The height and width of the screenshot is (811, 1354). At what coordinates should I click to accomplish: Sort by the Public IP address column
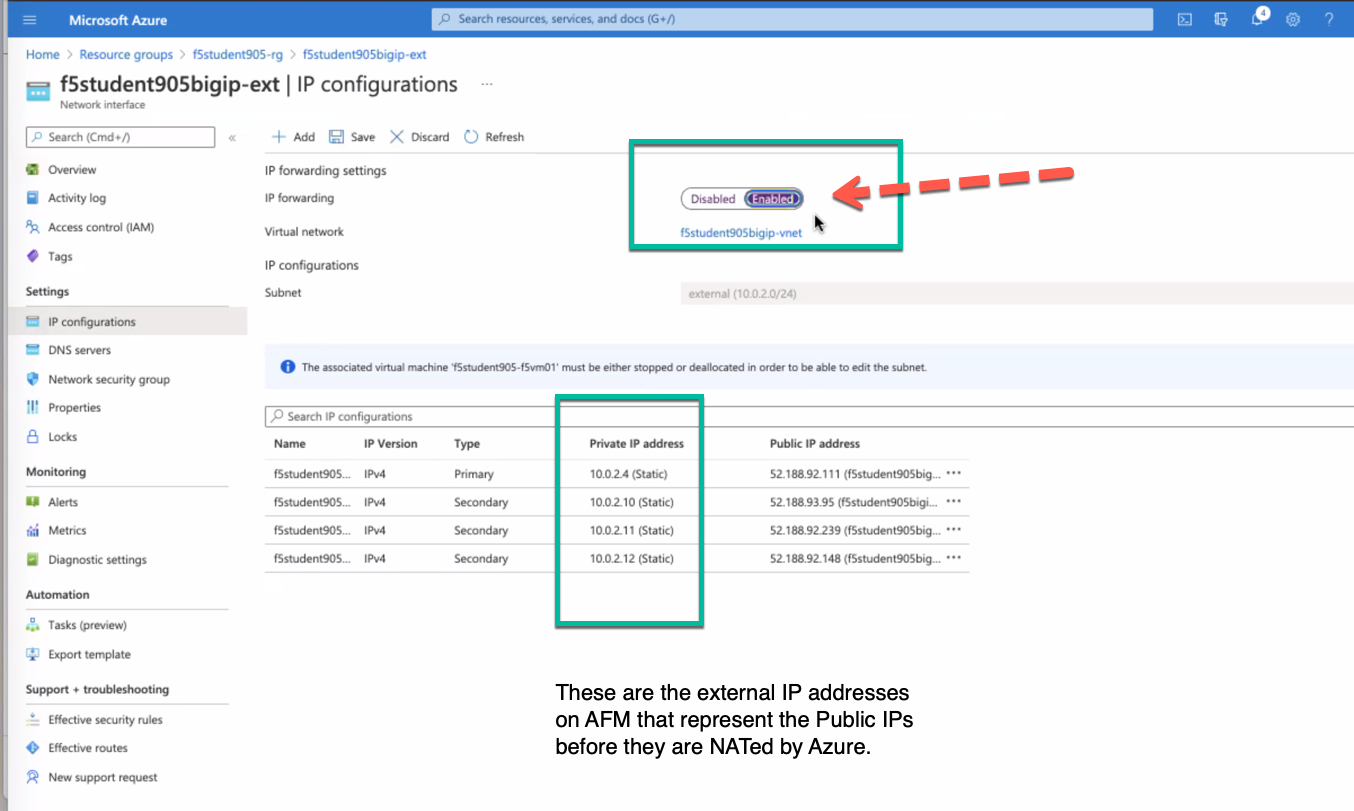point(815,444)
